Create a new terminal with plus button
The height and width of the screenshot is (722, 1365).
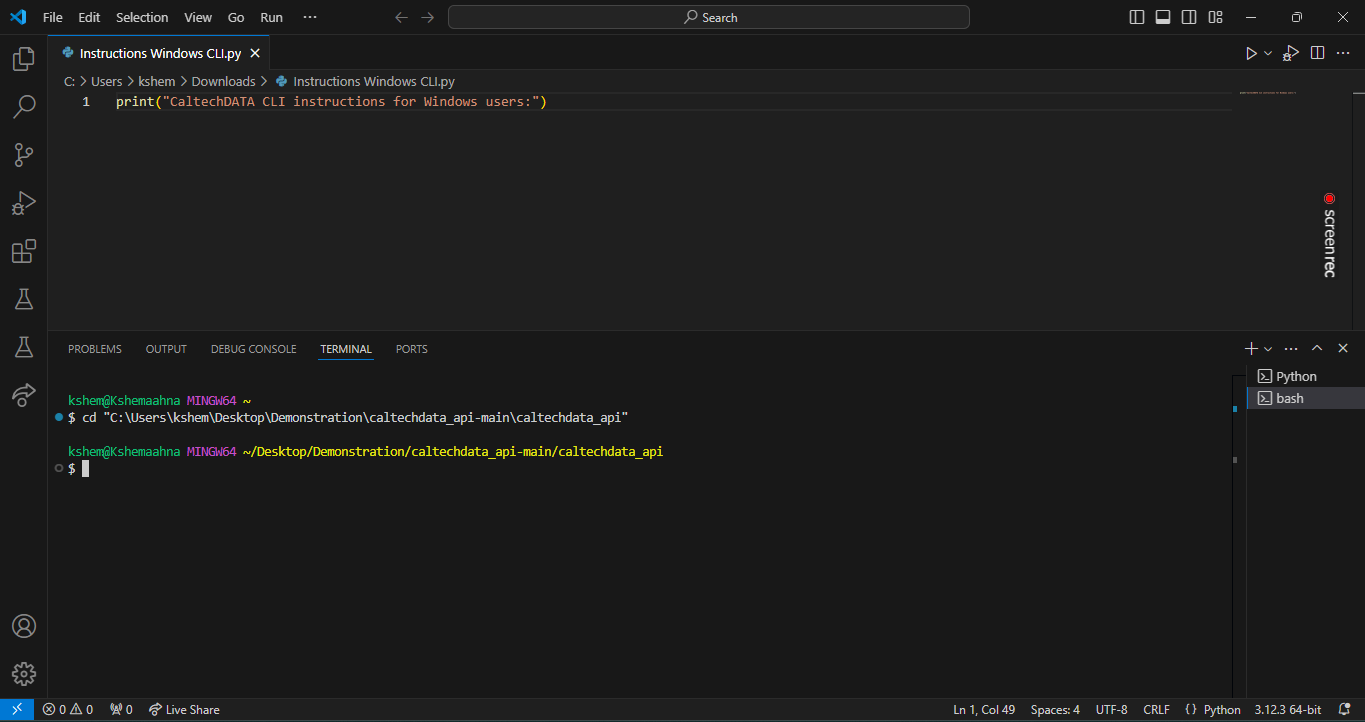coord(1251,348)
